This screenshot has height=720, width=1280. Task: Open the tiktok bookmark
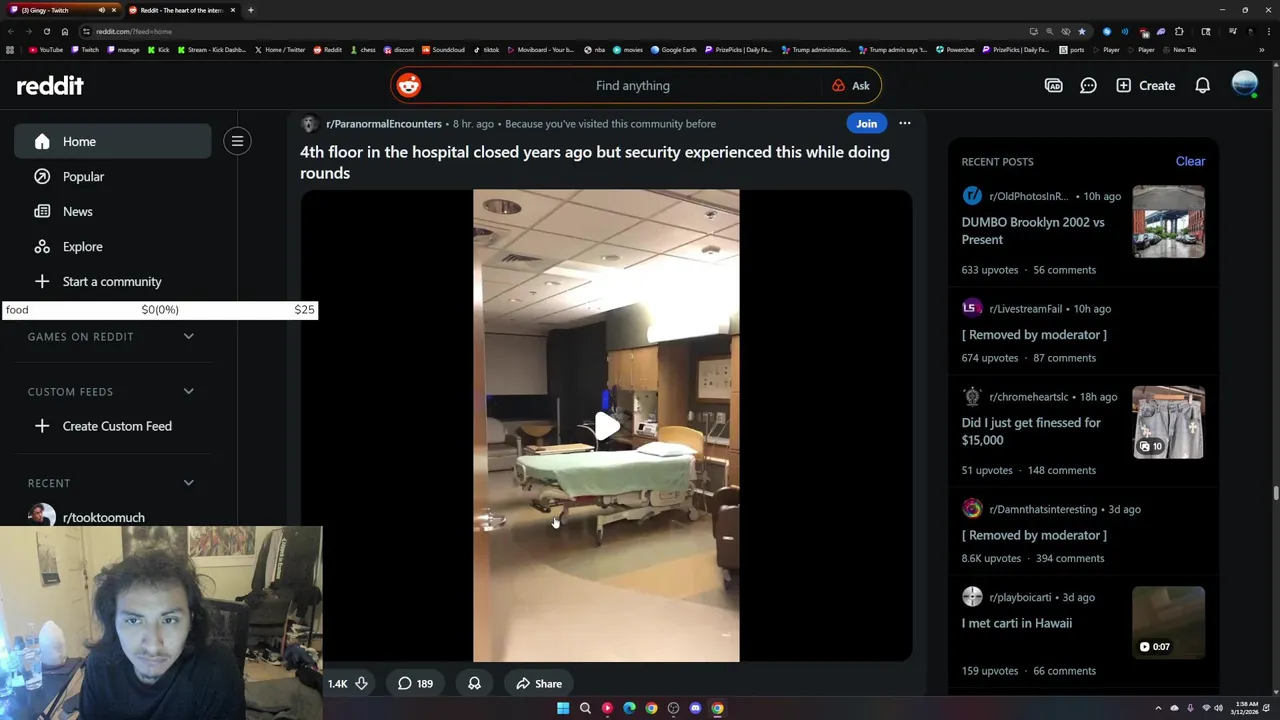click(x=486, y=50)
